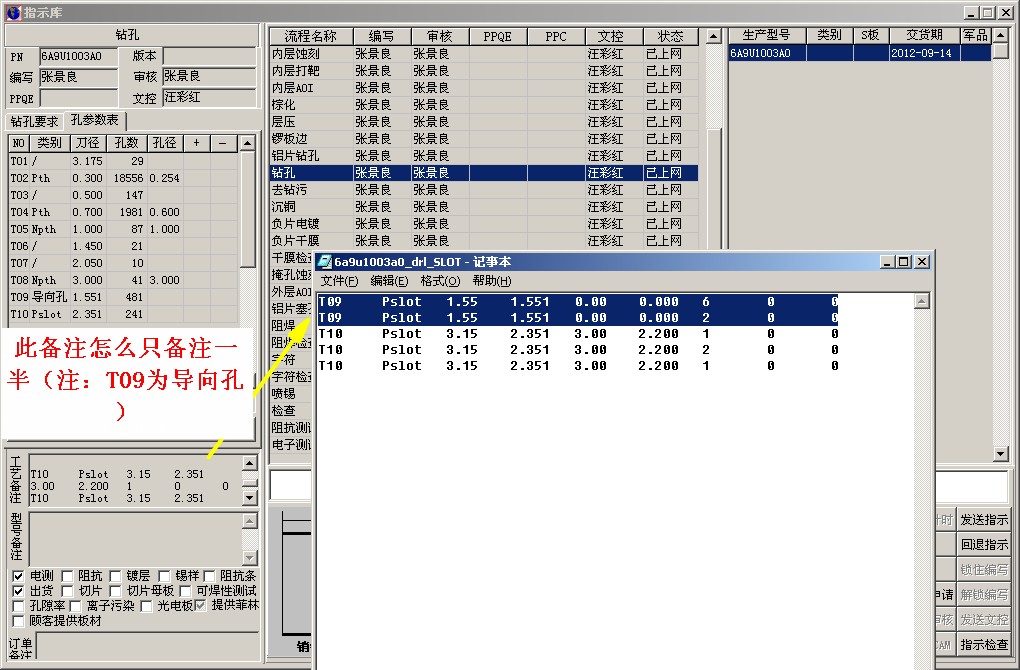1020x670 pixels.
Task: Check the 光电板 checkbox
Action: (x=146, y=606)
